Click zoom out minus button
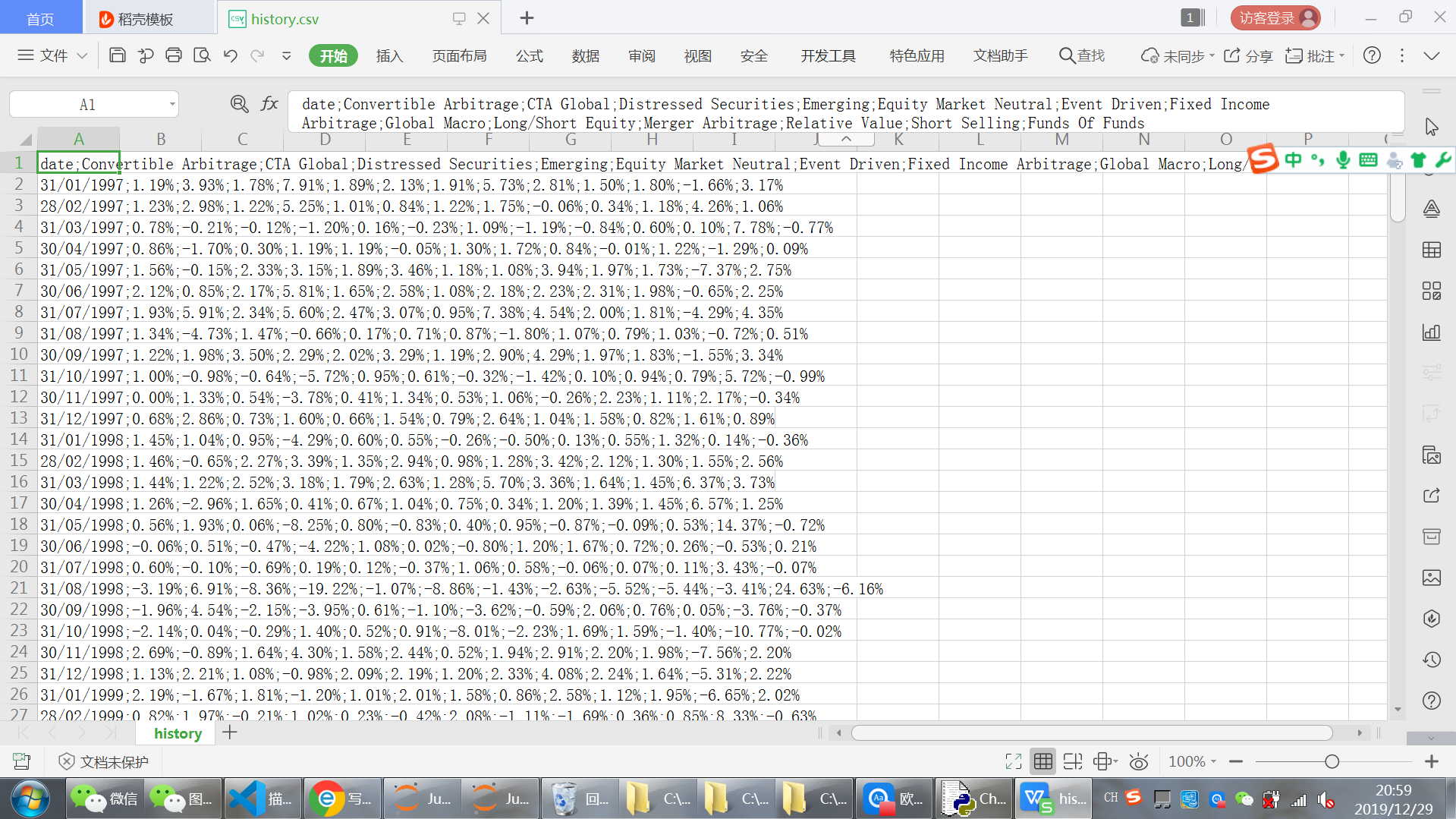Viewport: 1456px width, 819px height. [1236, 761]
